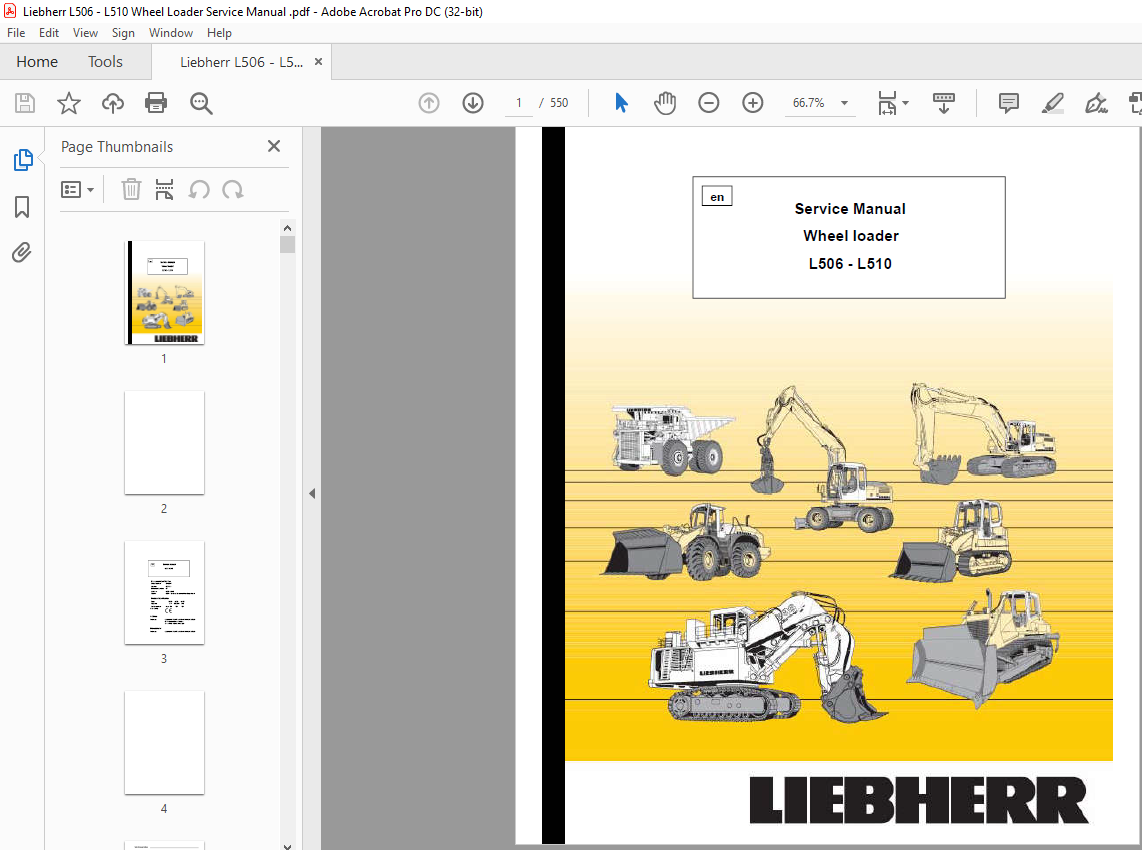This screenshot has height=850, width=1142.
Task: Open the Sign menu
Action: (x=123, y=33)
